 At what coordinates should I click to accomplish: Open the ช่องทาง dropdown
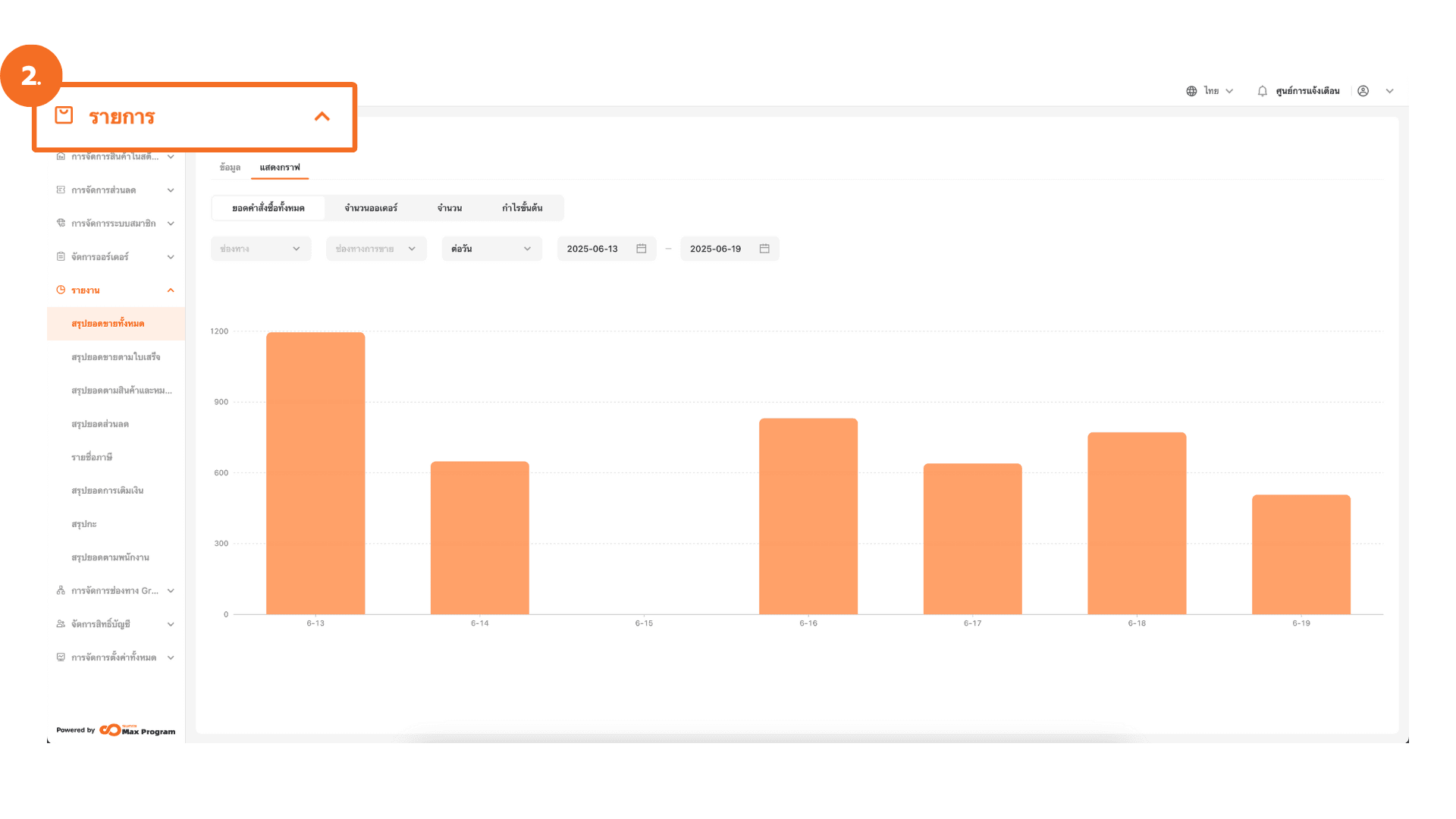pos(260,249)
